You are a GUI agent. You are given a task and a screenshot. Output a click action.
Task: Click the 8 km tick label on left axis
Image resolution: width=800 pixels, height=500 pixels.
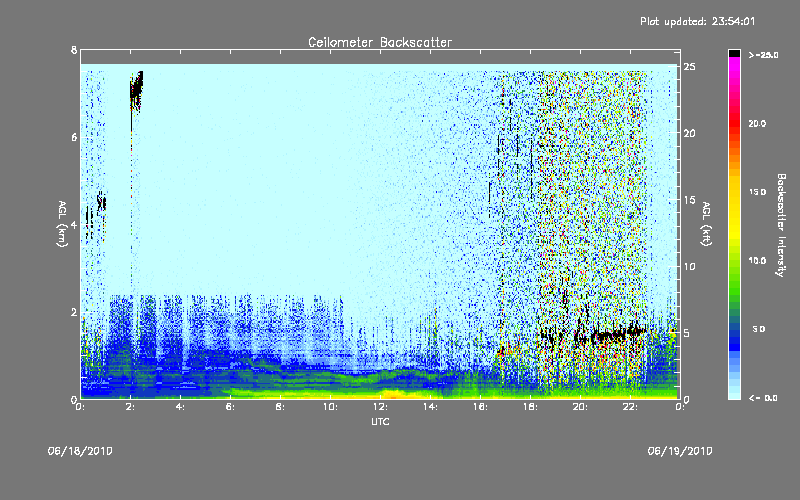pos(74,50)
